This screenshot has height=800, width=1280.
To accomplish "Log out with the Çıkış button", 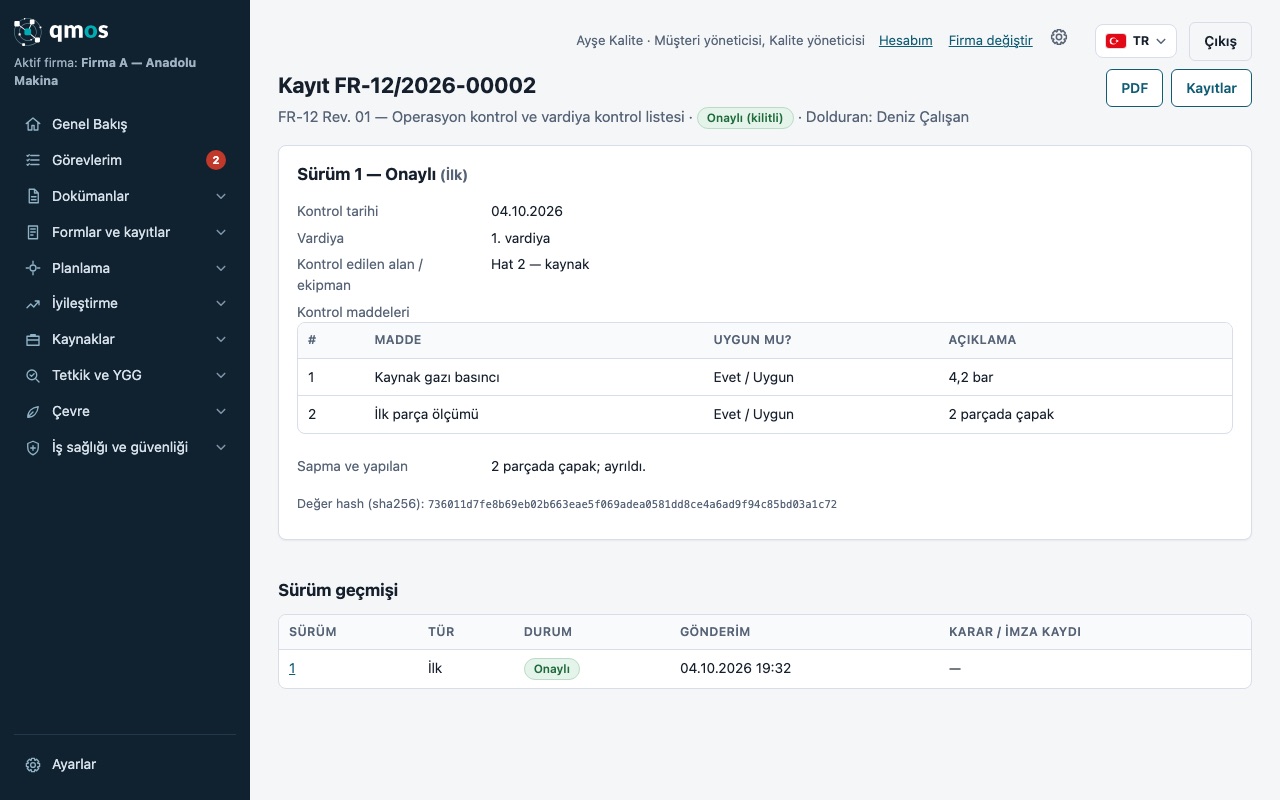I will click(1220, 42).
